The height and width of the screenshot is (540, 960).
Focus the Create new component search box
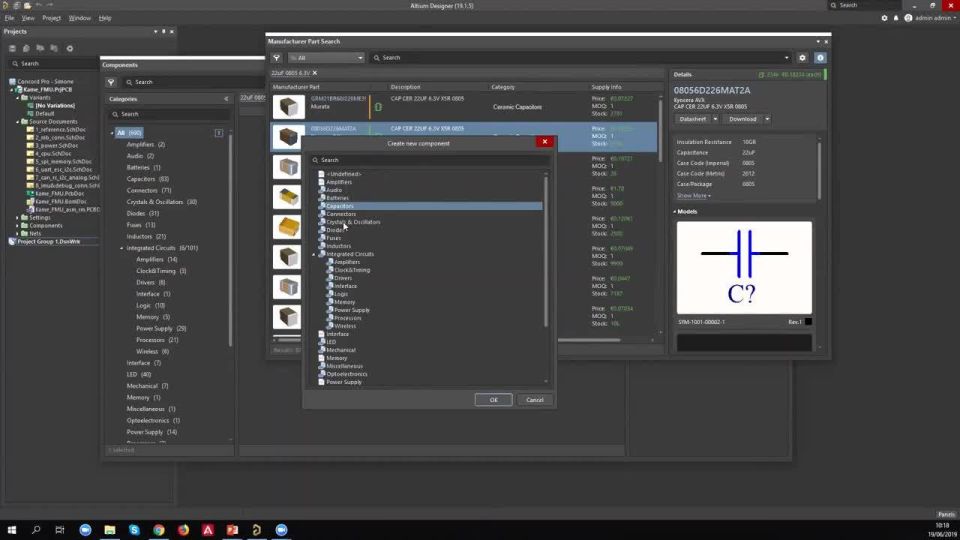click(x=429, y=160)
